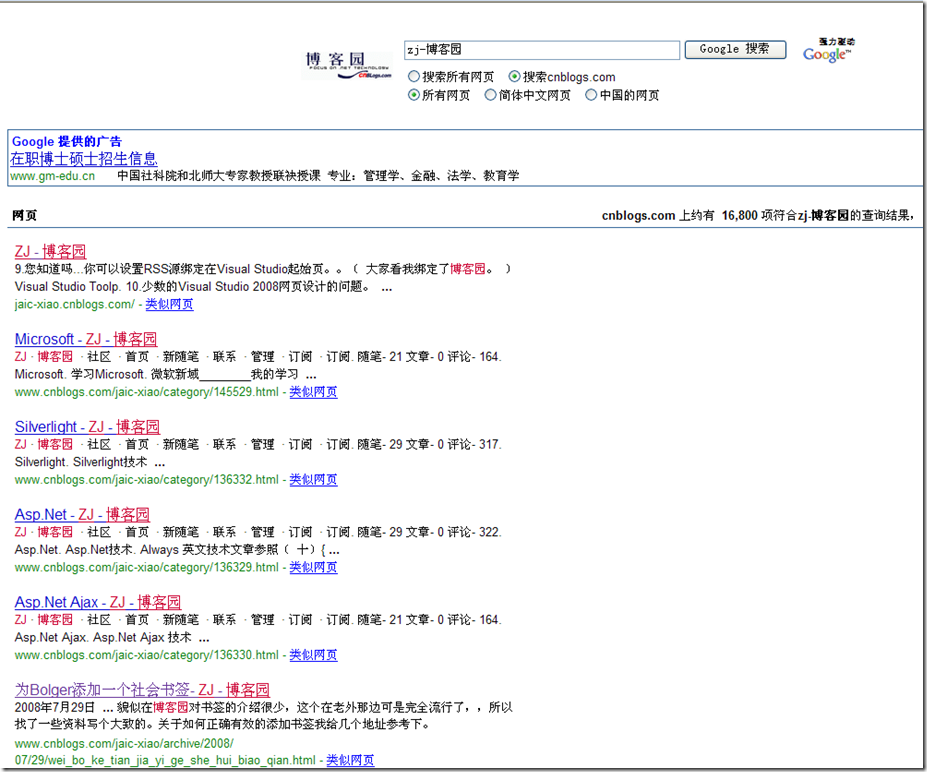Click the Google 搜索 button

(x=735, y=50)
